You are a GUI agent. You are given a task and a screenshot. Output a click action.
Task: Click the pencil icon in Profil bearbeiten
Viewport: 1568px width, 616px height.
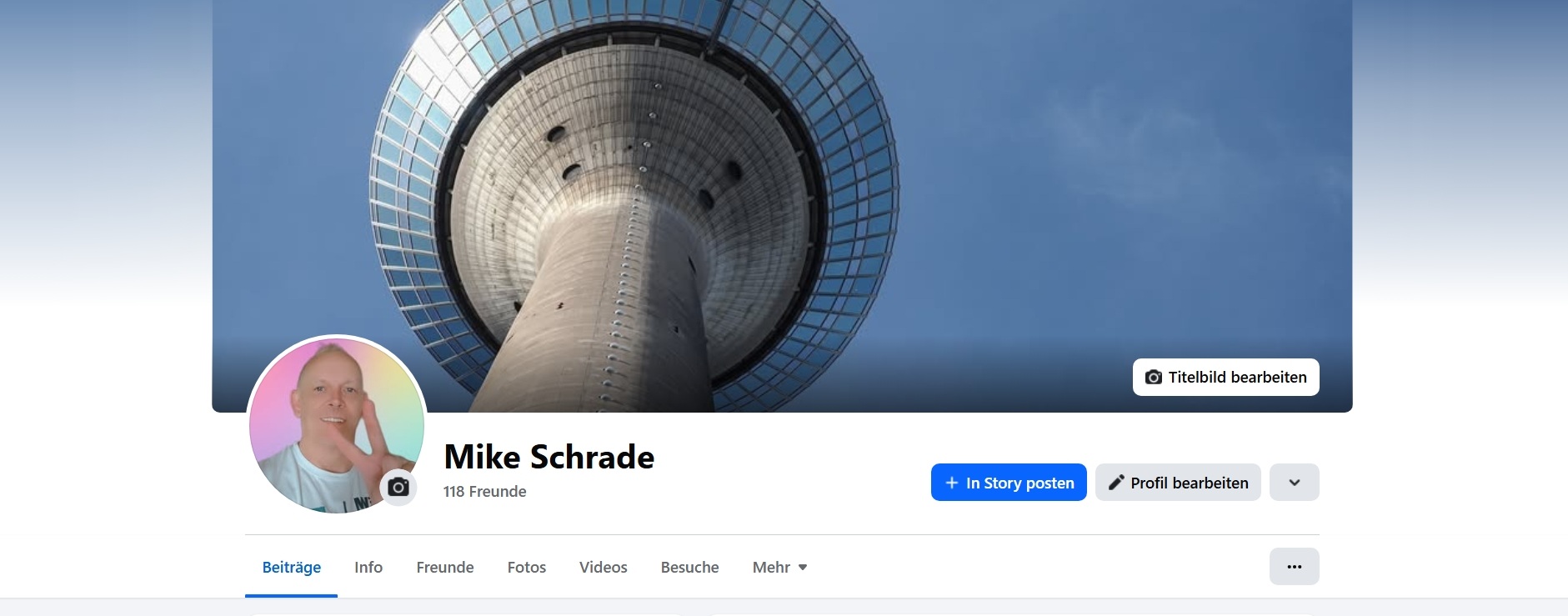point(1116,483)
